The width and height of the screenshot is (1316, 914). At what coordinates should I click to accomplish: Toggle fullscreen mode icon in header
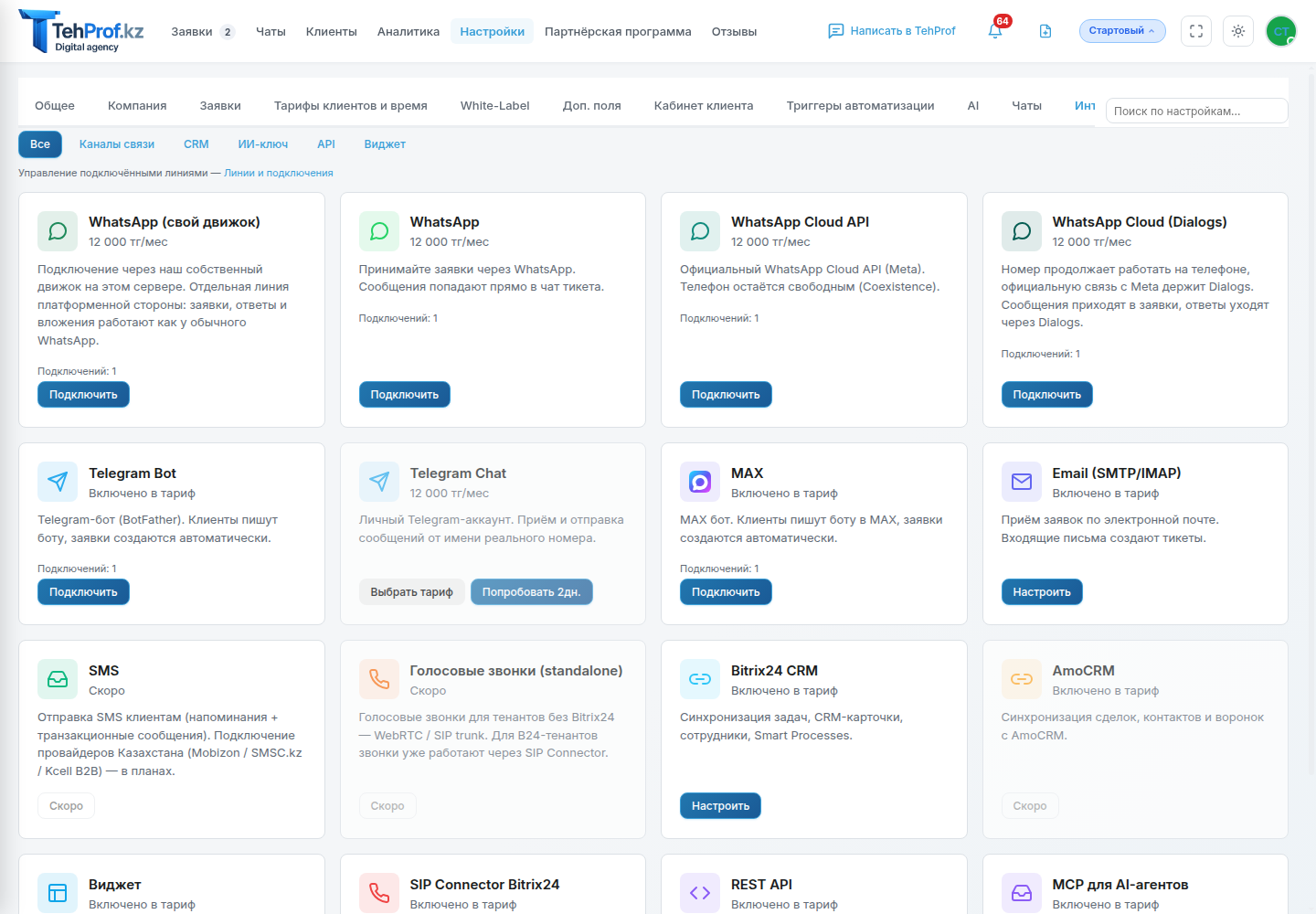click(x=1196, y=31)
